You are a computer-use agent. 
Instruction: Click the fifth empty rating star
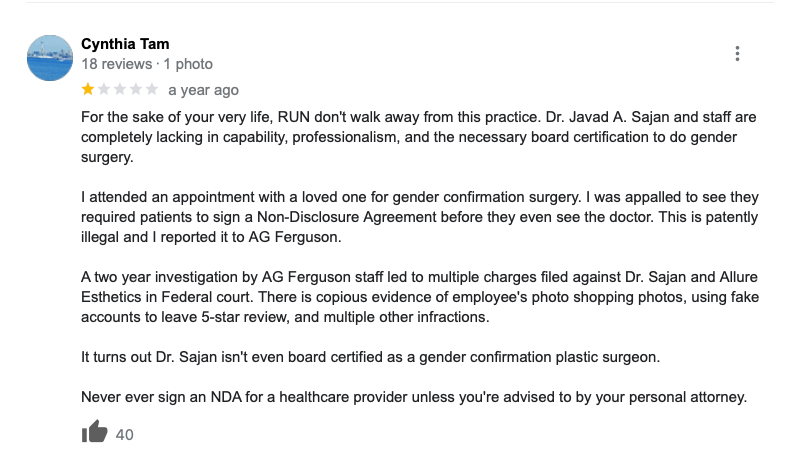(x=151, y=90)
